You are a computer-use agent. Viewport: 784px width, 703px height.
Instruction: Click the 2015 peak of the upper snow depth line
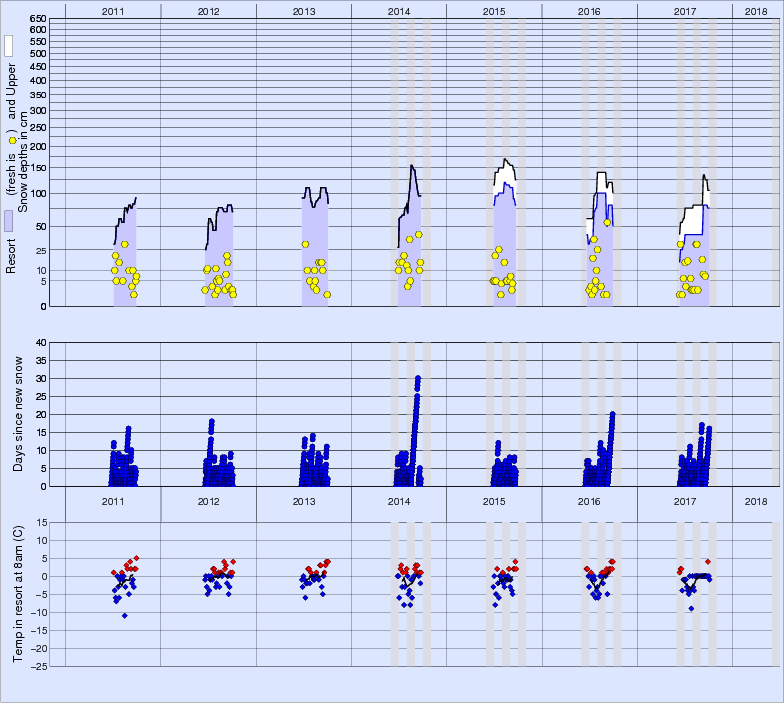pyautogui.click(x=507, y=160)
